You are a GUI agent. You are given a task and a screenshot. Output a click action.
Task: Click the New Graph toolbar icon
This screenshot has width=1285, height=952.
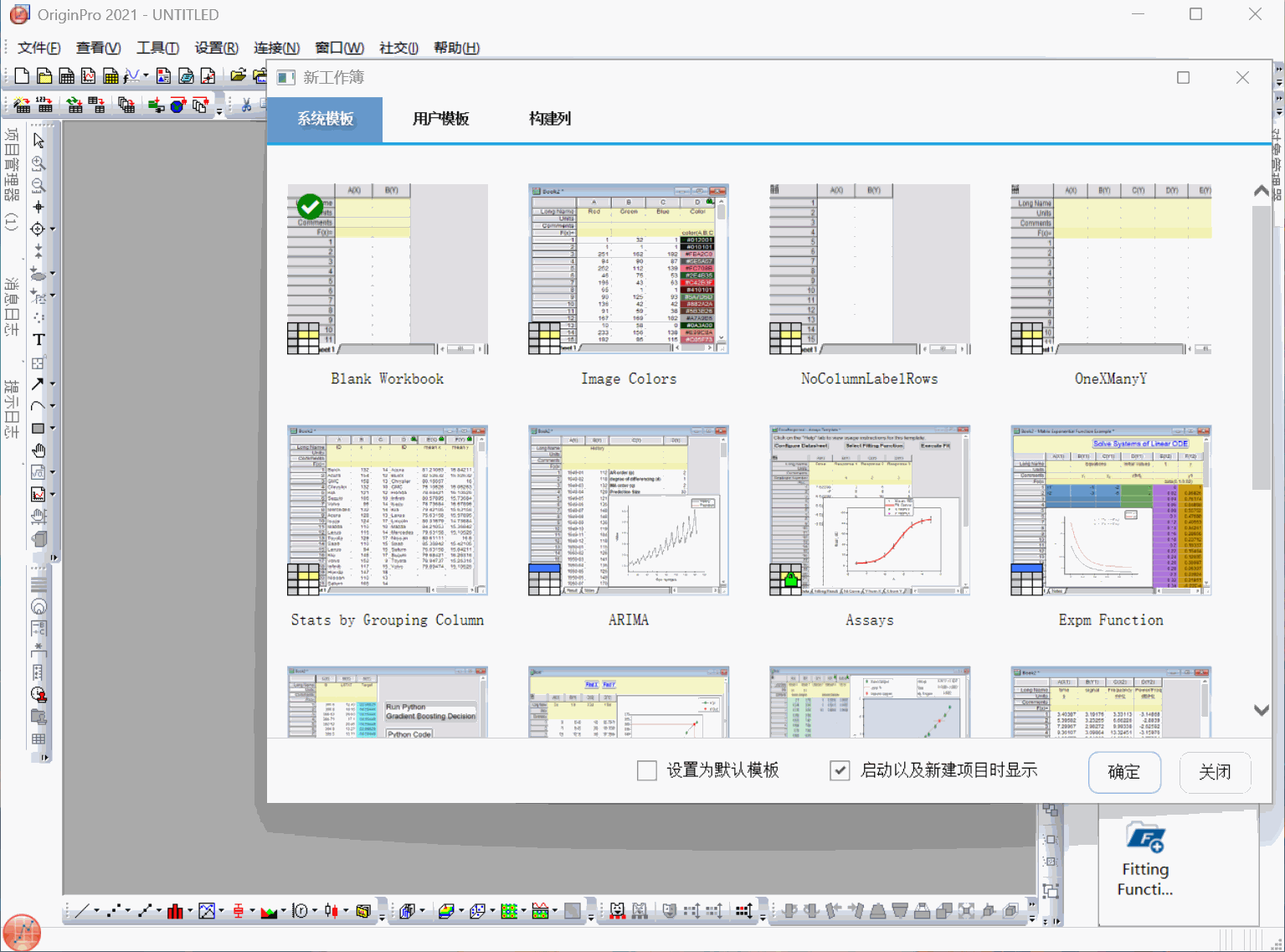88,76
